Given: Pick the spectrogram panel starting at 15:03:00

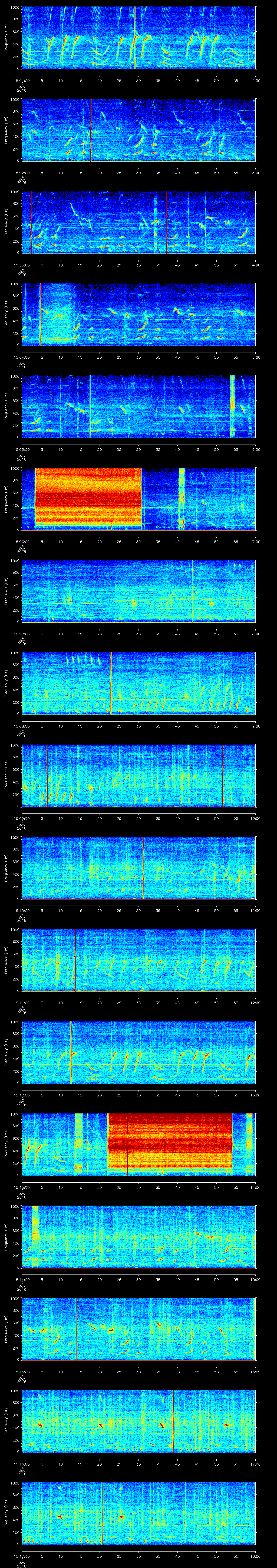Looking at the screenshot, I should (x=139, y=222).
